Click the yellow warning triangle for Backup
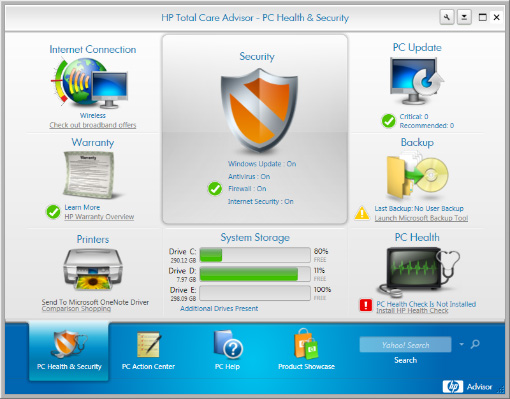 pos(362,213)
